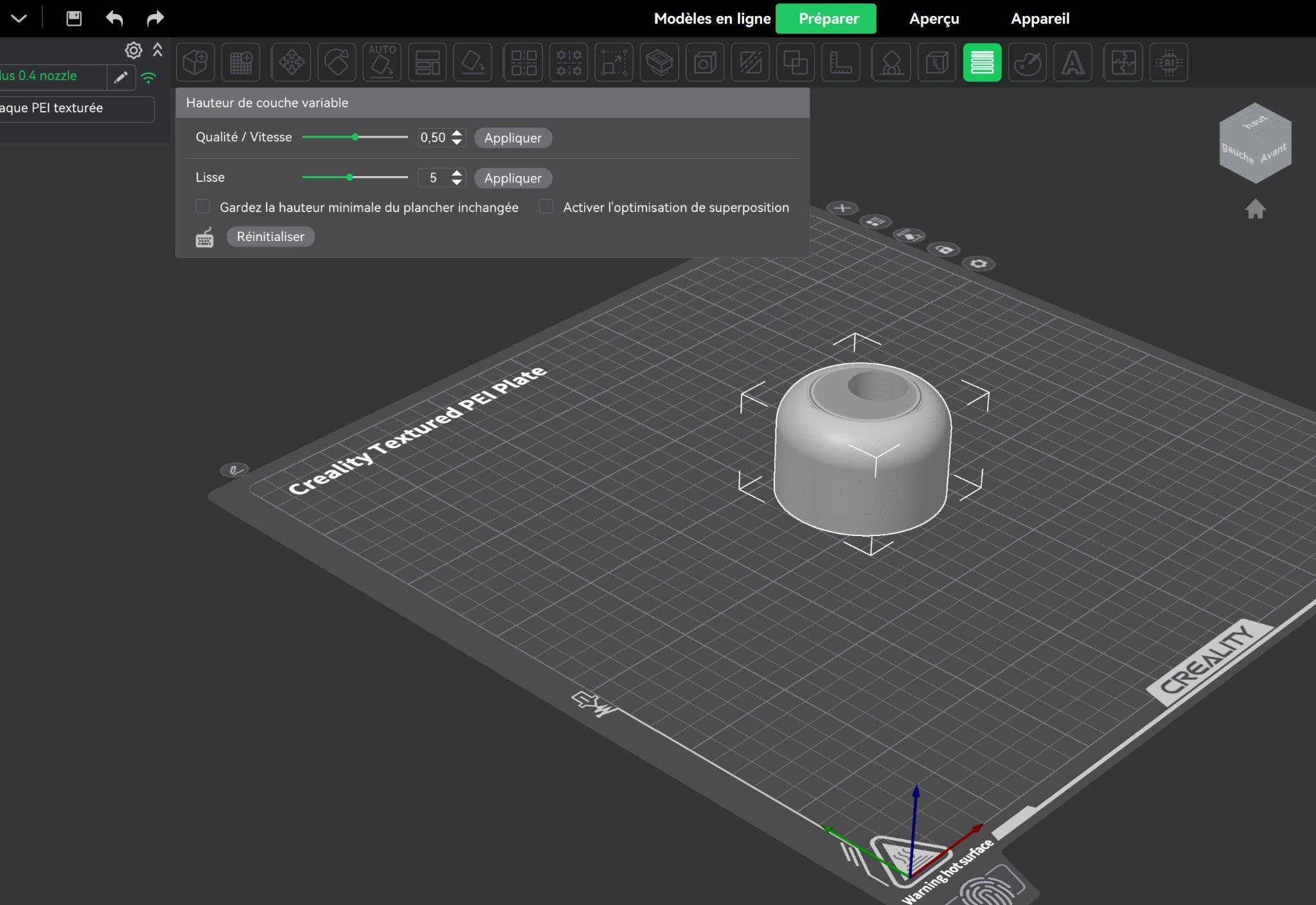The width and height of the screenshot is (1316, 905).
Task: Open the Text shape tool (A icon)
Action: pos(1072,62)
